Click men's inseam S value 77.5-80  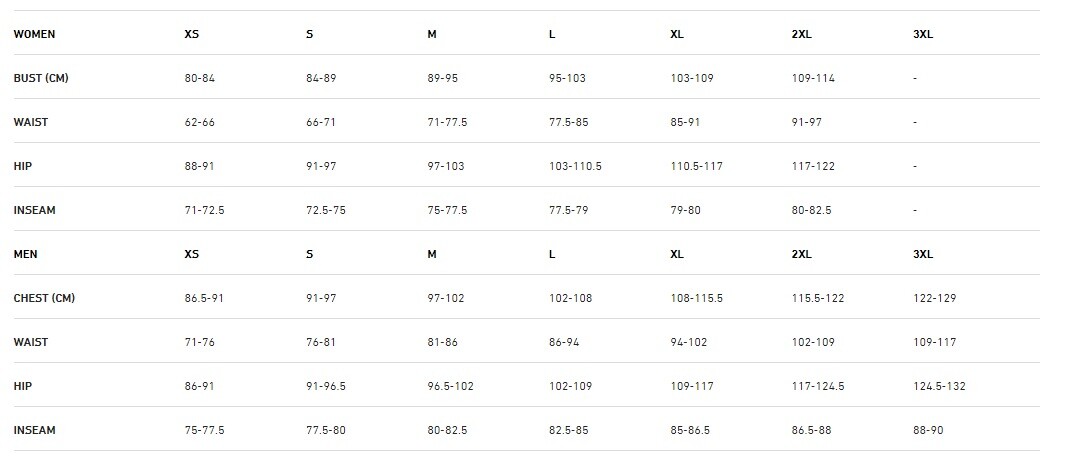(326, 430)
